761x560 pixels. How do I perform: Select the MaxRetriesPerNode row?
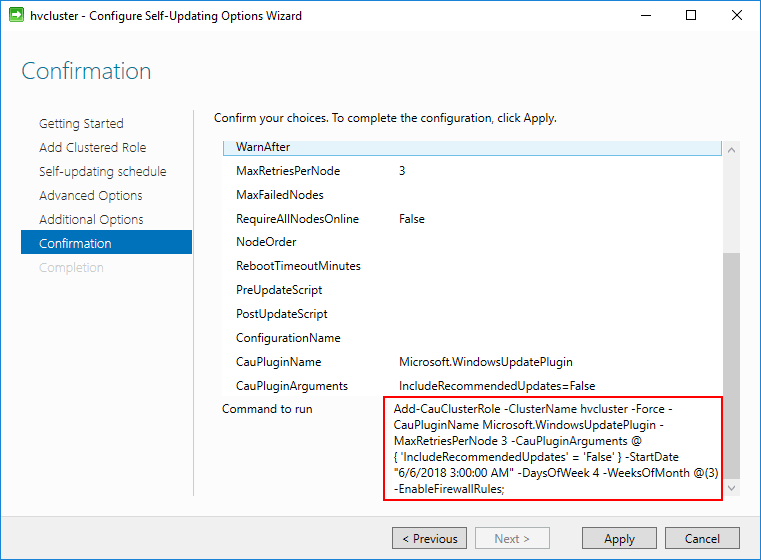472,171
